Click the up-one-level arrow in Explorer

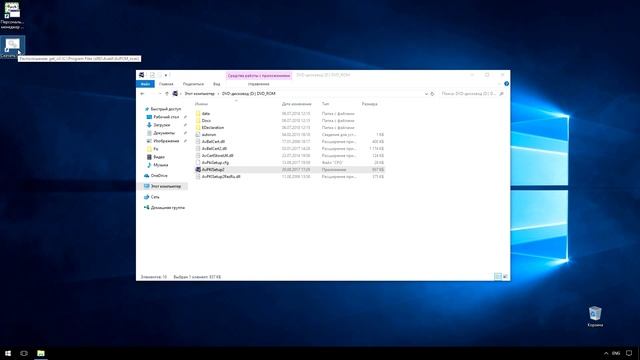click(167, 94)
